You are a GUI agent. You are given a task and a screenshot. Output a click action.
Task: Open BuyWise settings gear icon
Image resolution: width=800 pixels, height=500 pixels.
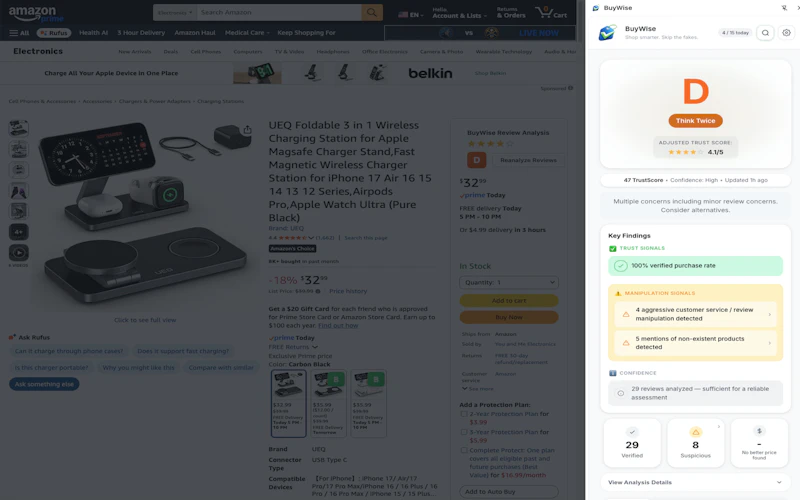786,33
